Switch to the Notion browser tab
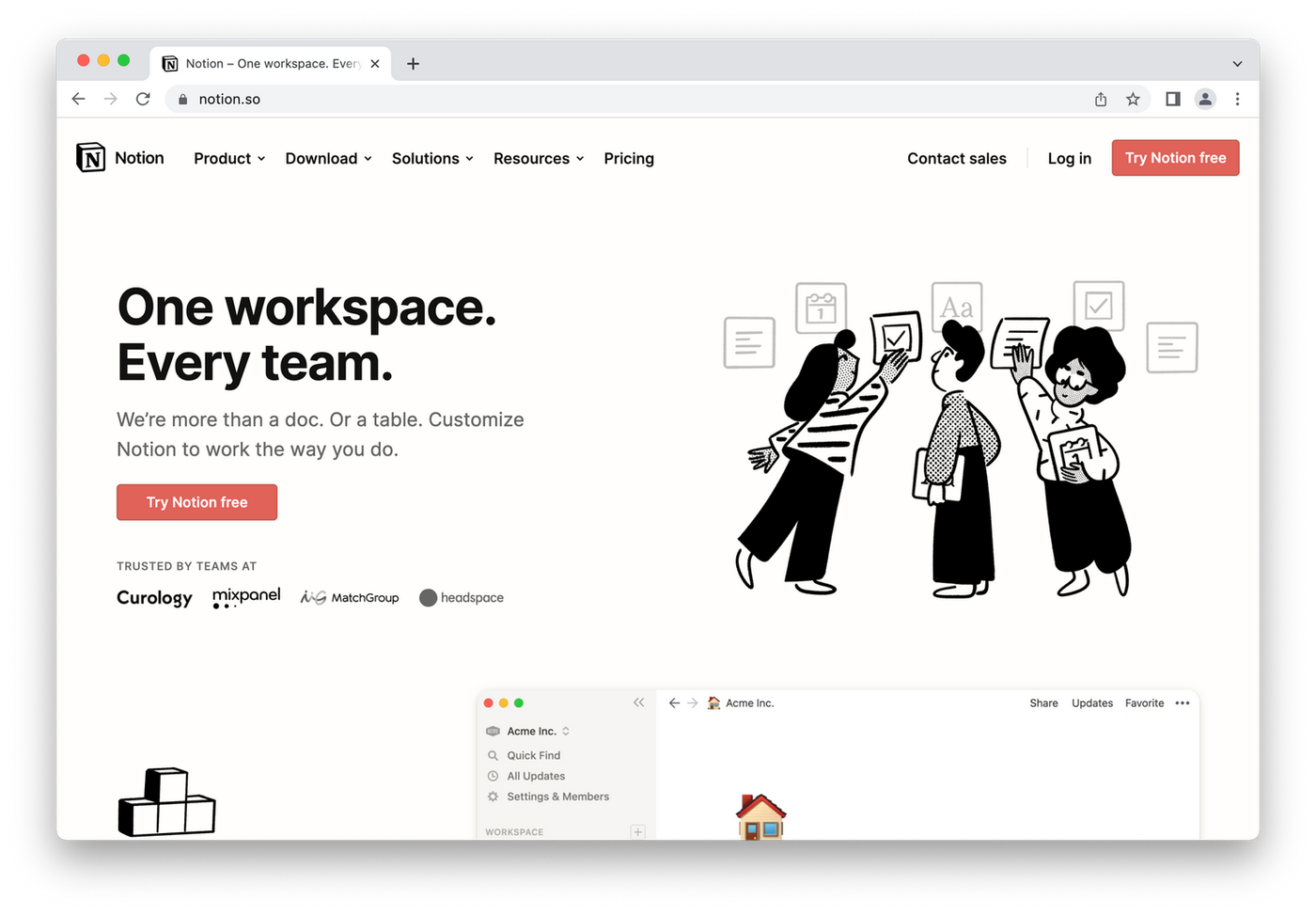The height and width of the screenshot is (915, 1316). (x=263, y=63)
